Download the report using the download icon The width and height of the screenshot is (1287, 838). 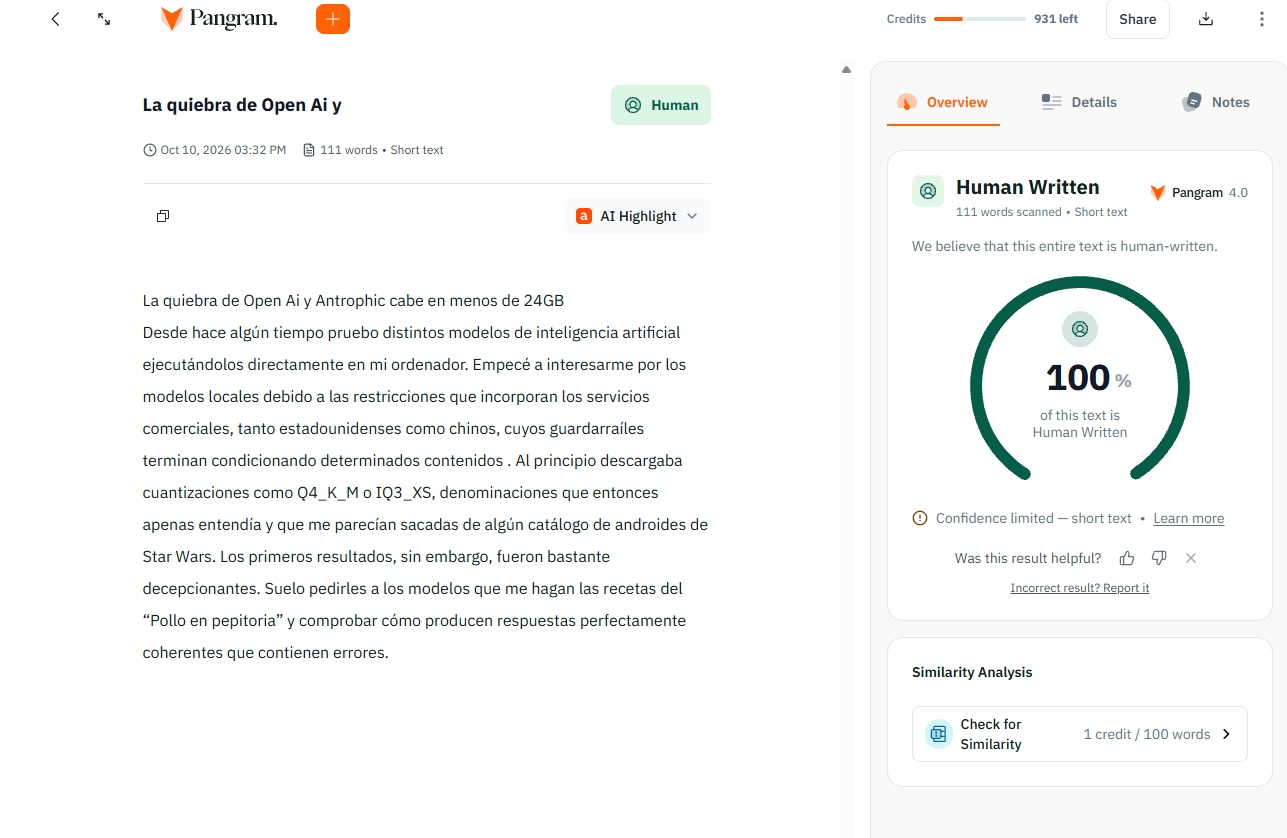point(1206,19)
